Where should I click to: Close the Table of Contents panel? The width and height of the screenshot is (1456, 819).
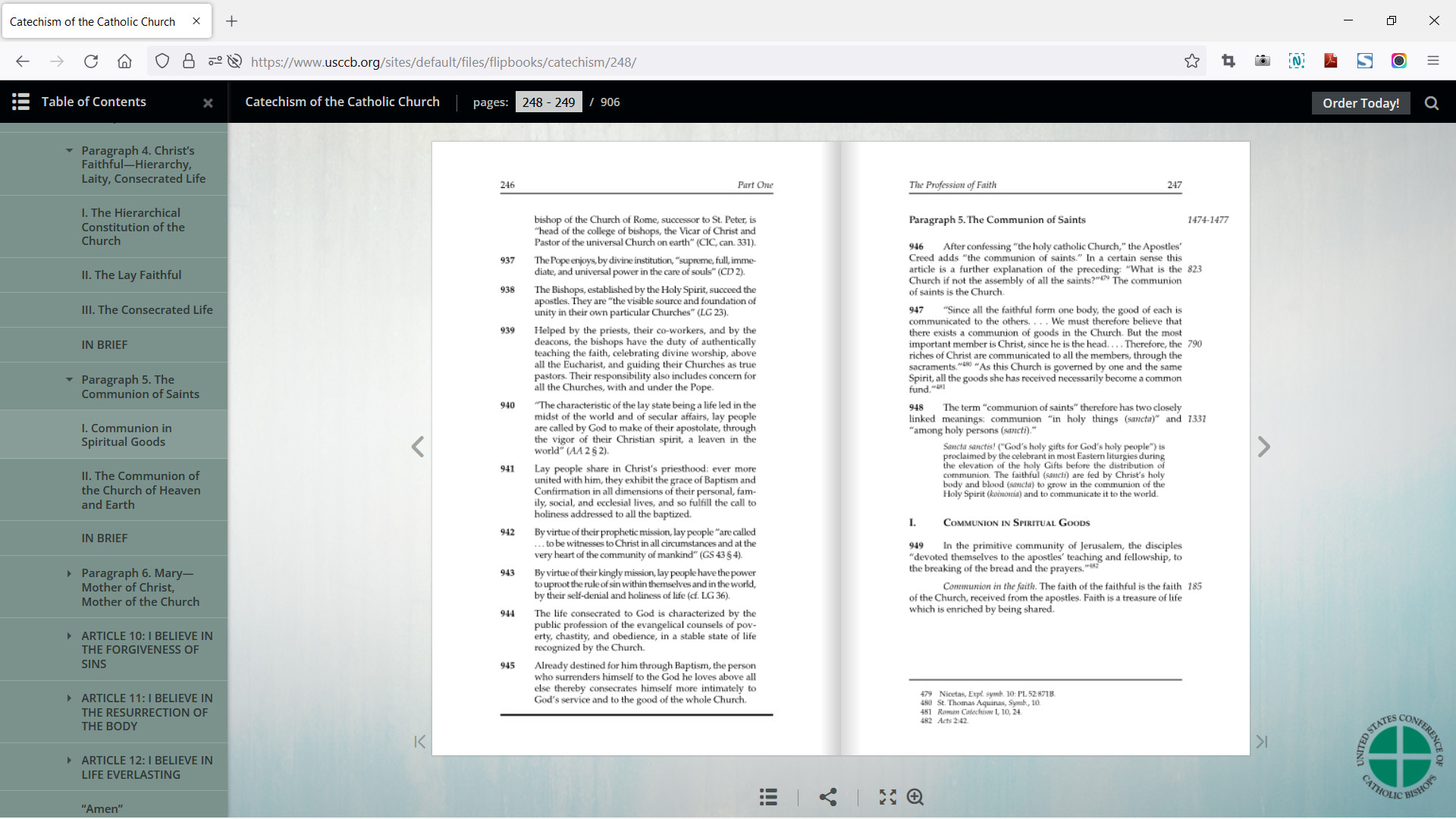tap(208, 103)
